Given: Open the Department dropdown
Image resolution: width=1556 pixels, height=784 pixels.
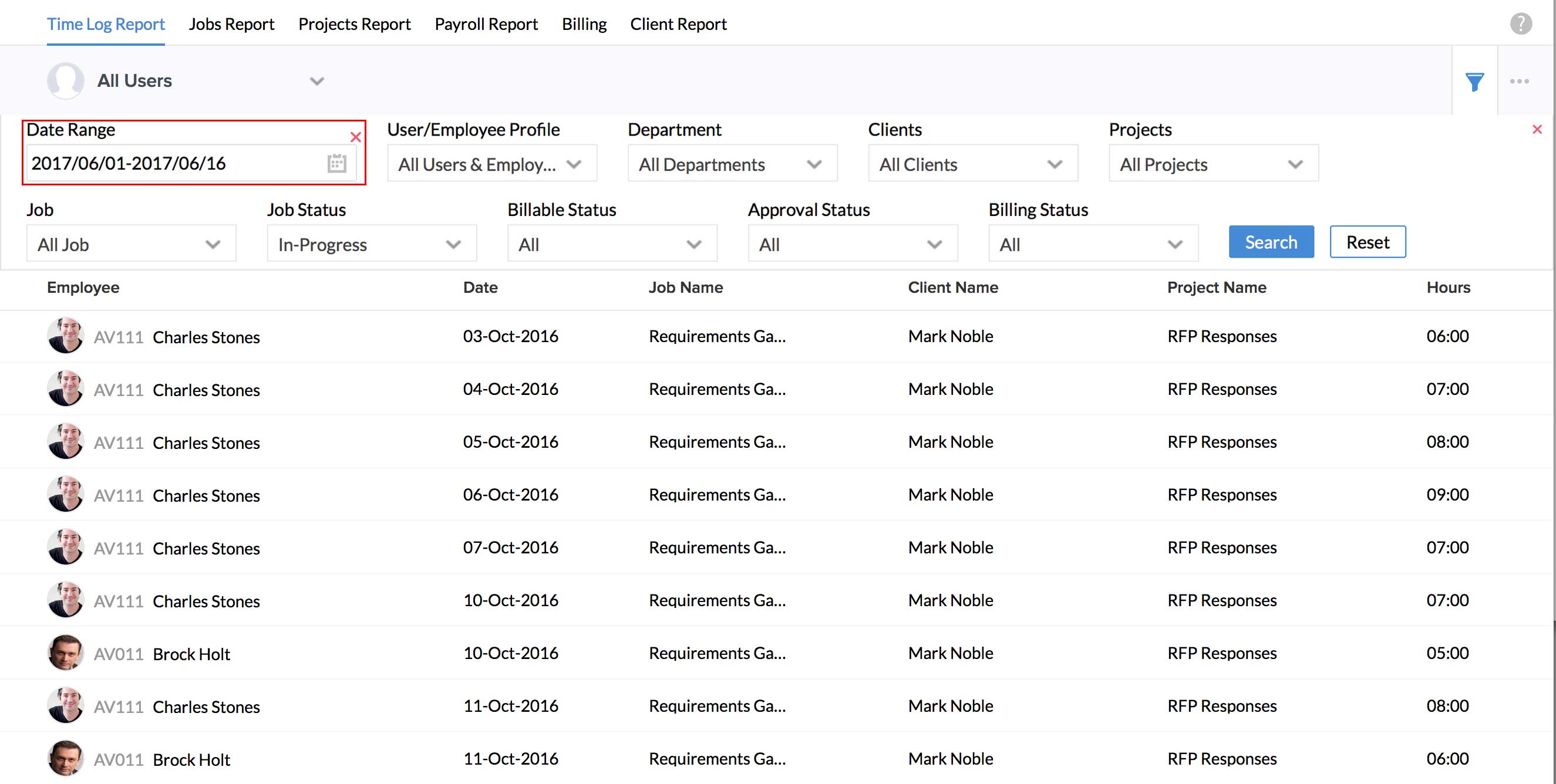Looking at the screenshot, I should 732,164.
